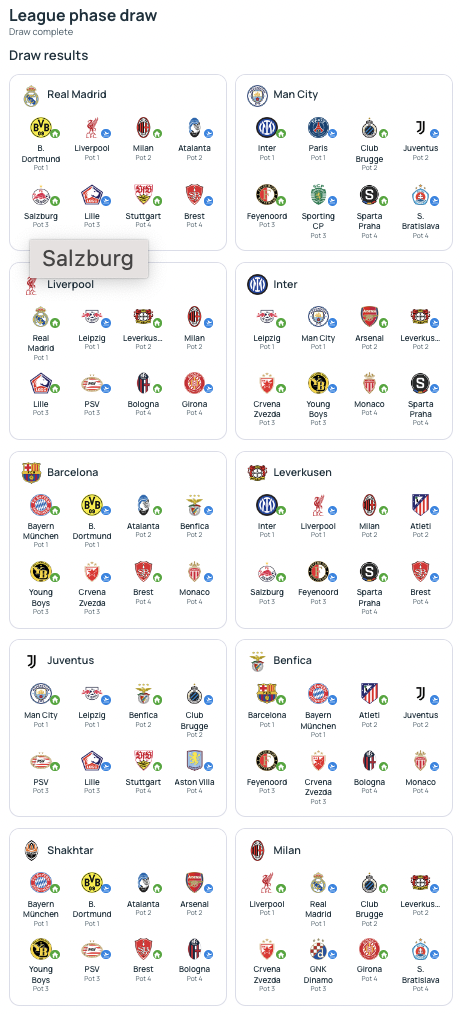This screenshot has height=1014, width=460.
Task: Select Arsenal crest in Inter card
Action: click(x=369, y=316)
